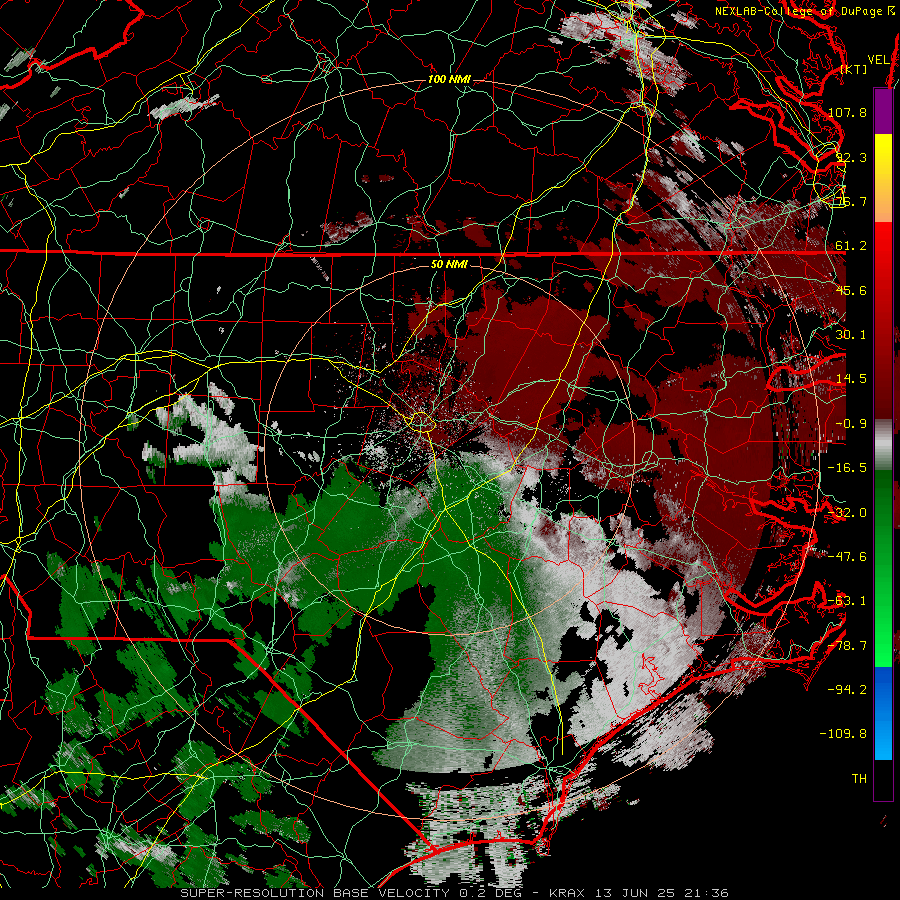The width and height of the screenshot is (900, 900).
Task: Select the 30.1 legend value
Action: pos(851,335)
